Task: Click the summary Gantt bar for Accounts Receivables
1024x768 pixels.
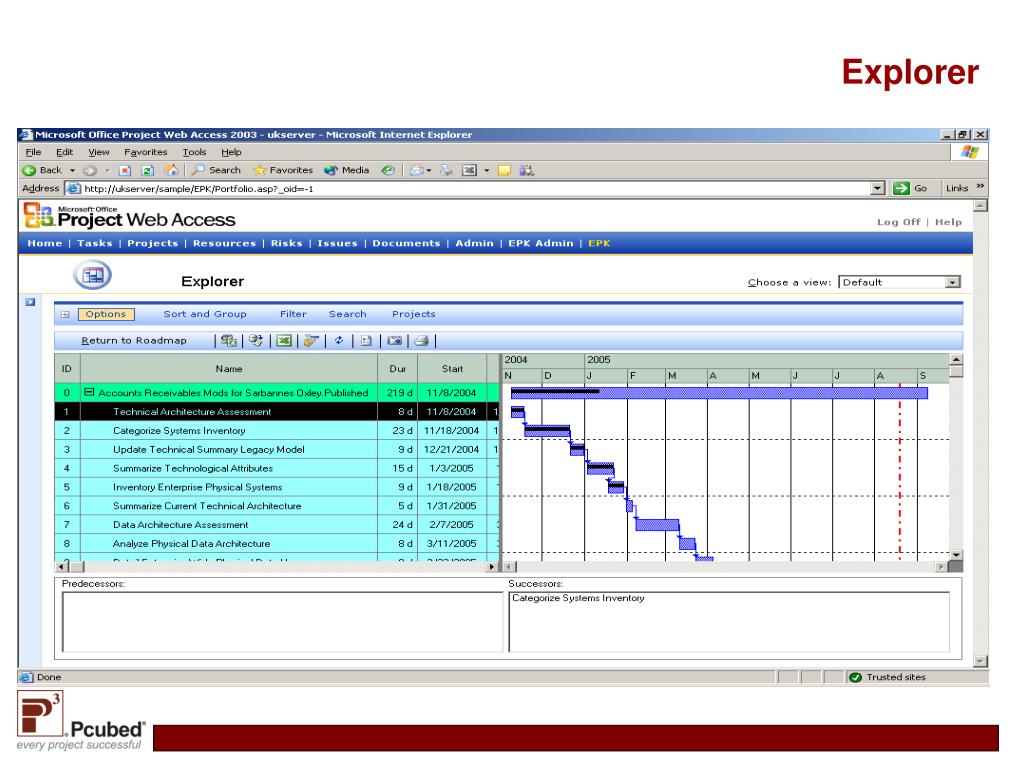Action: click(x=719, y=392)
